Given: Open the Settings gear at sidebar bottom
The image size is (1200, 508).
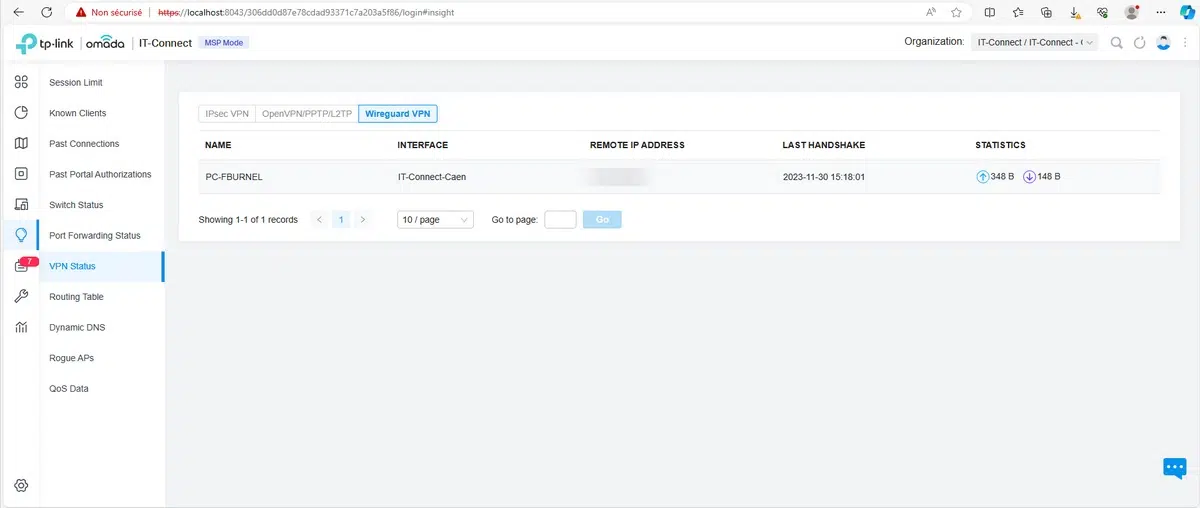Looking at the screenshot, I should pyautogui.click(x=21, y=485).
